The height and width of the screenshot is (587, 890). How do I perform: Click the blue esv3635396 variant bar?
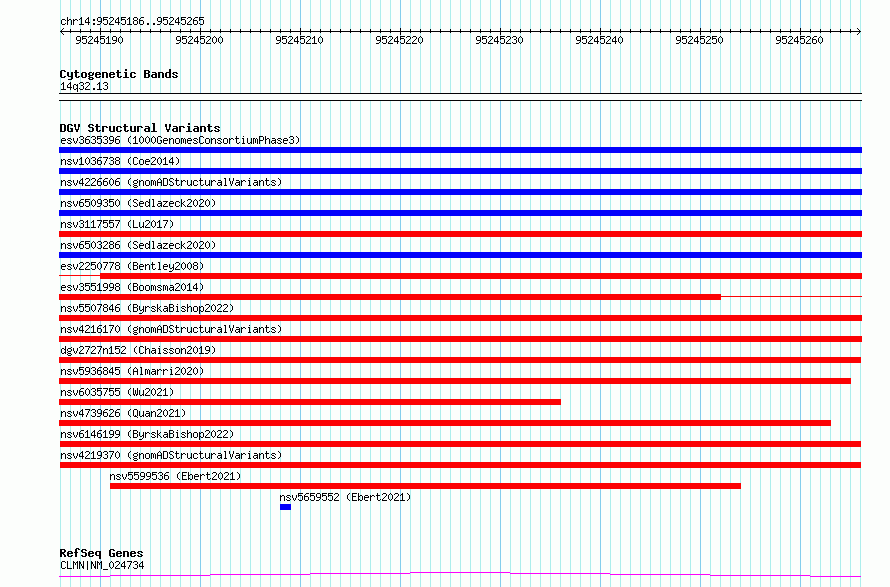460,150
